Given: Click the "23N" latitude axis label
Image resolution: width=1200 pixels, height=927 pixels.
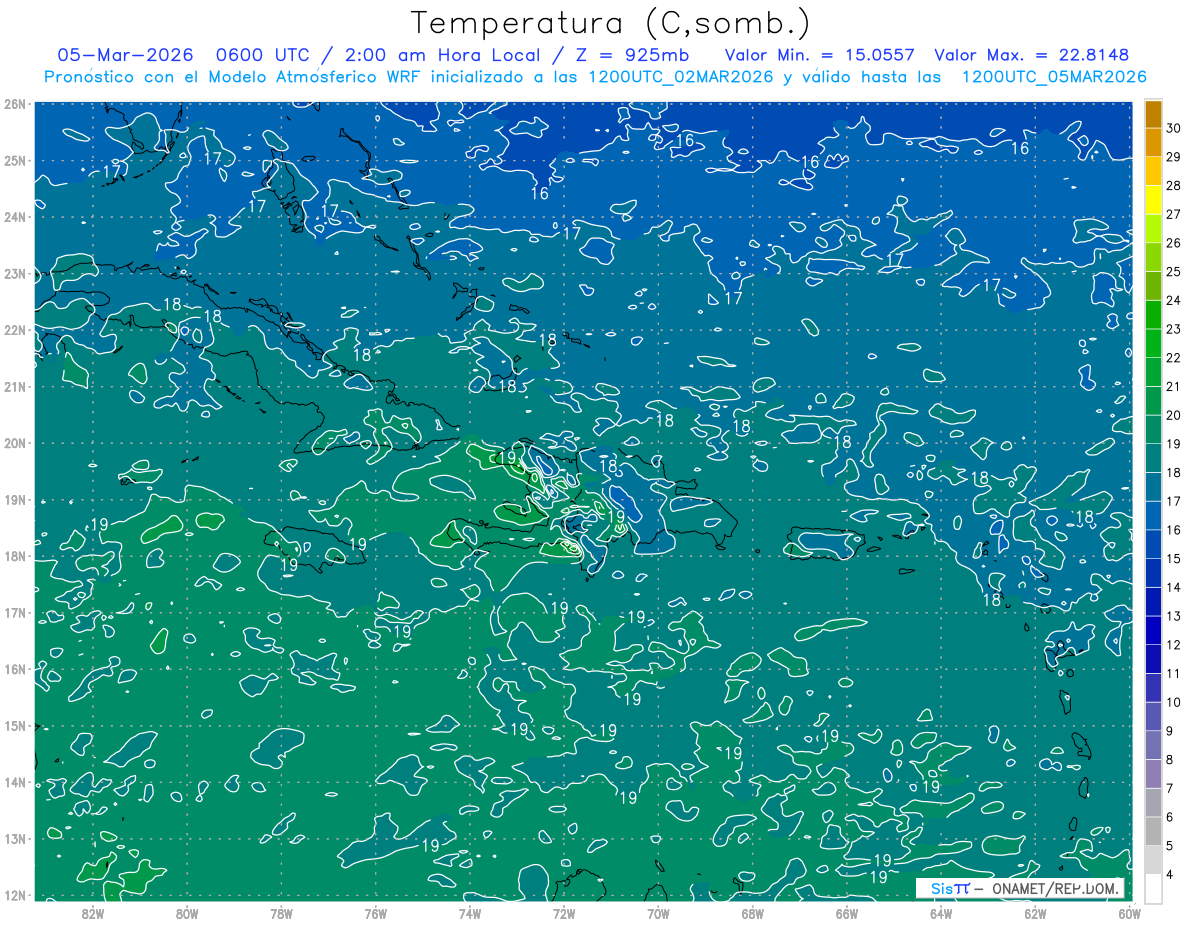Looking at the screenshot, I should pyautogui.click(x=15, y=273).
